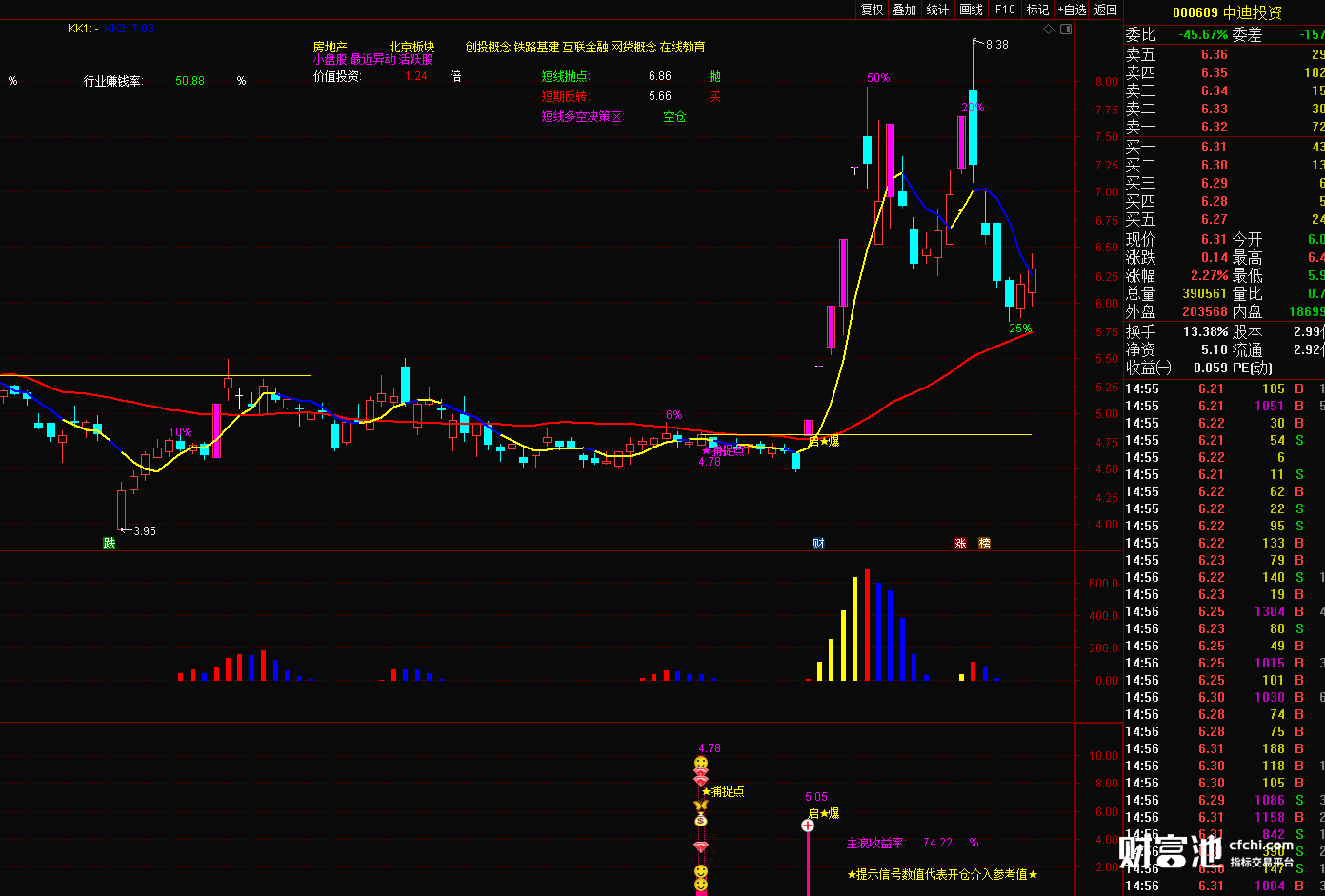The height and width of the screenshot is (896, 1325).
Task: Click the 创投概念 concept tag
Action: 488,47
